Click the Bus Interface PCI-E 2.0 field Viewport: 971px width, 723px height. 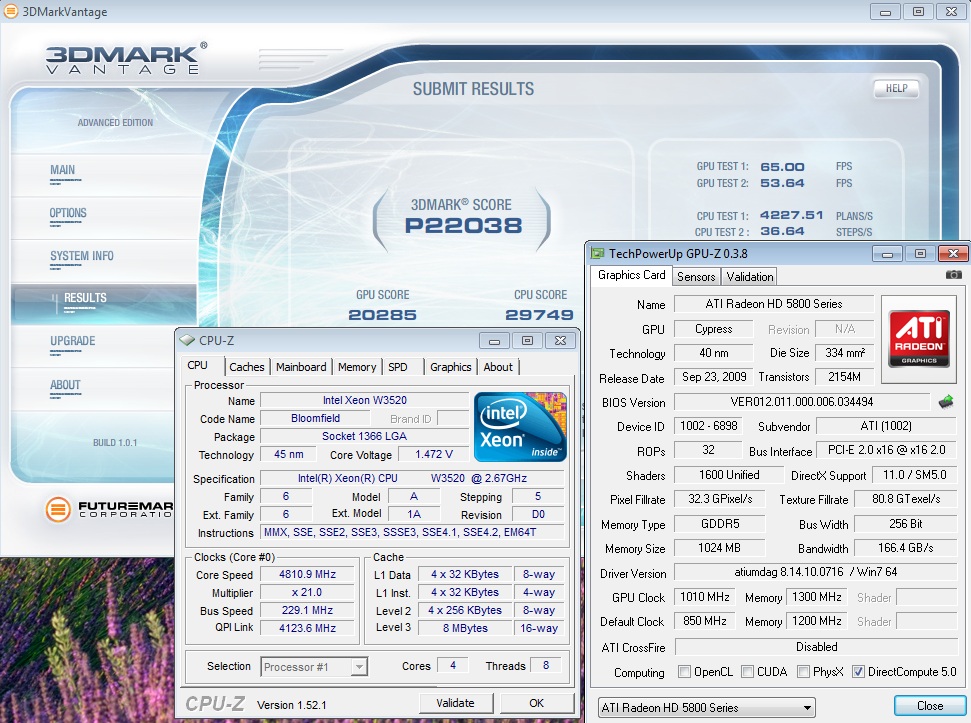[886, 451]
